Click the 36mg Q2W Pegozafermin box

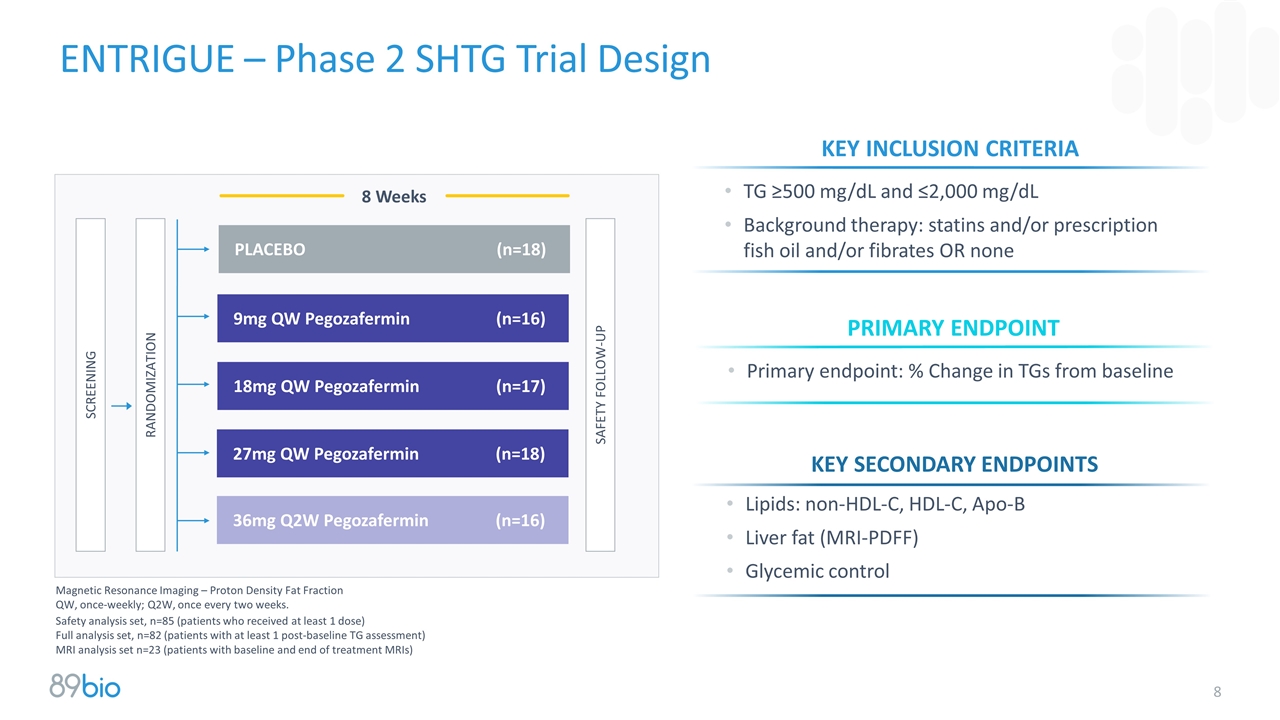393,520
